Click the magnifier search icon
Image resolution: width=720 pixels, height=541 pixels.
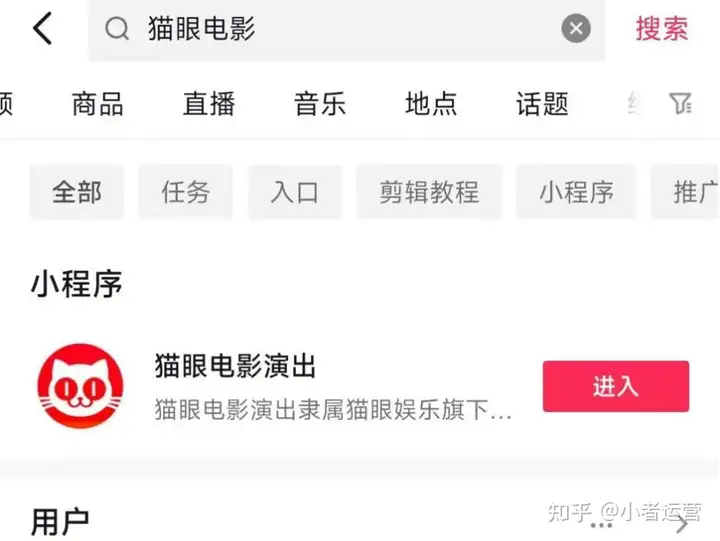point(117,29)
